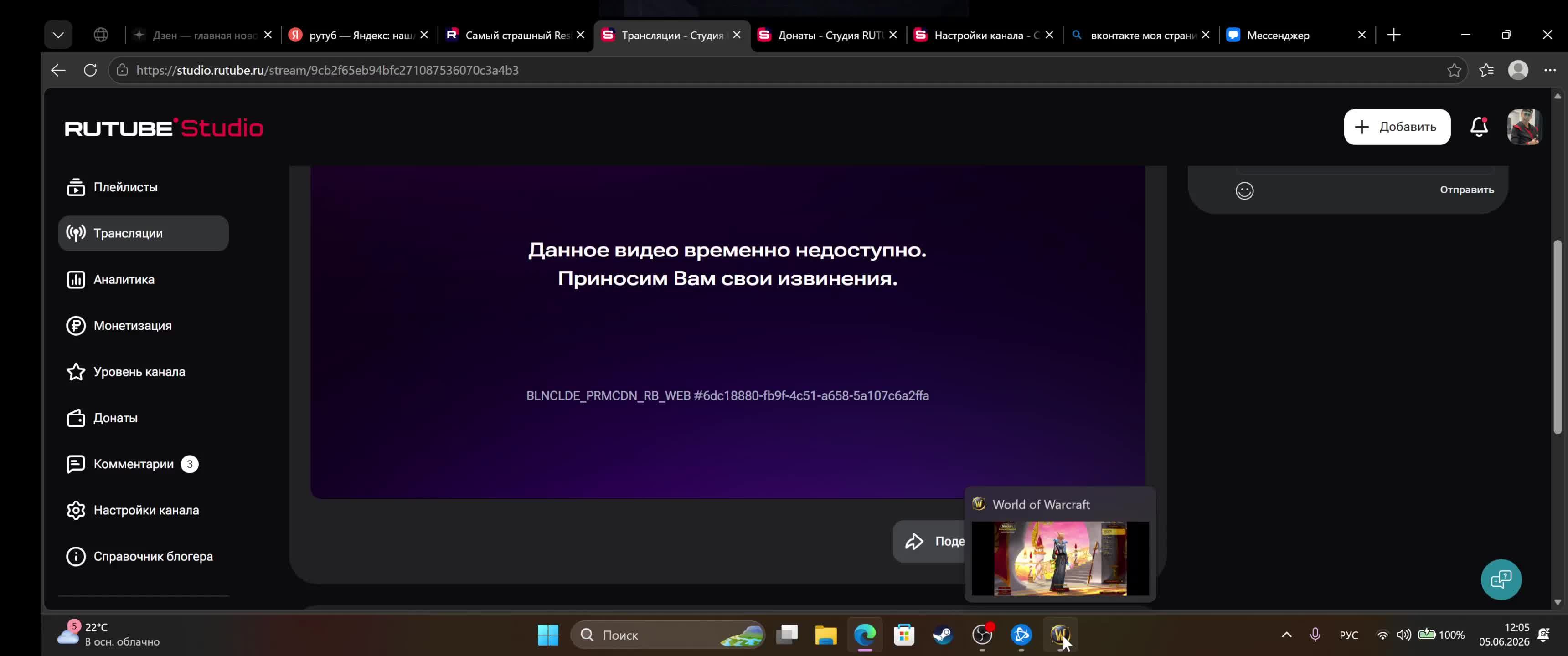Click the error code text BLNCLDE_PRMCDN_RB_WEB
This screenshot has width=1568, height=656.
click(727, 395)
